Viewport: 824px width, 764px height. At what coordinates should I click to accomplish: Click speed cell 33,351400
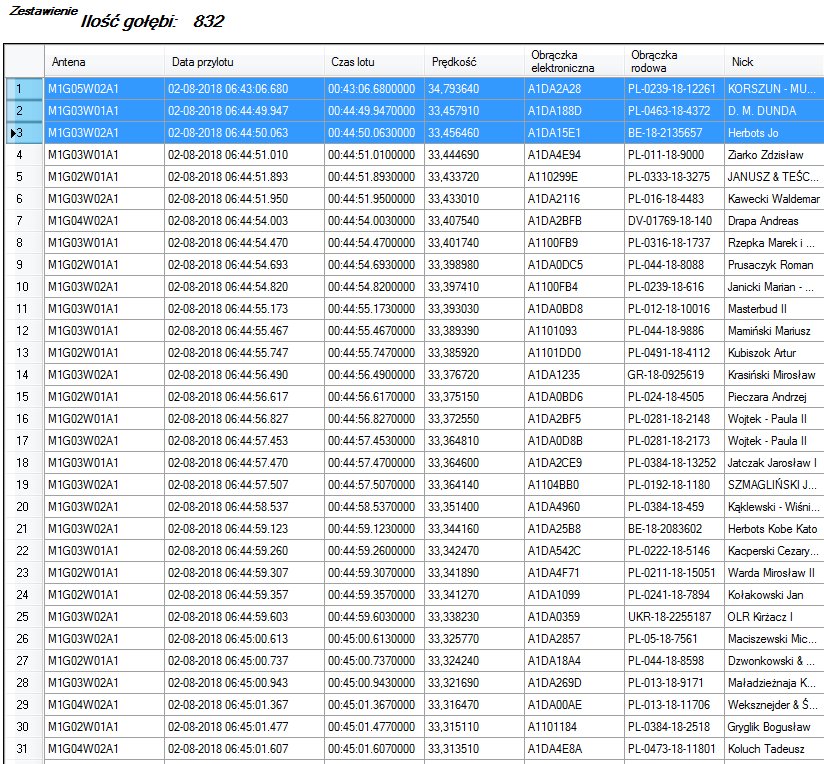point(474,507)
